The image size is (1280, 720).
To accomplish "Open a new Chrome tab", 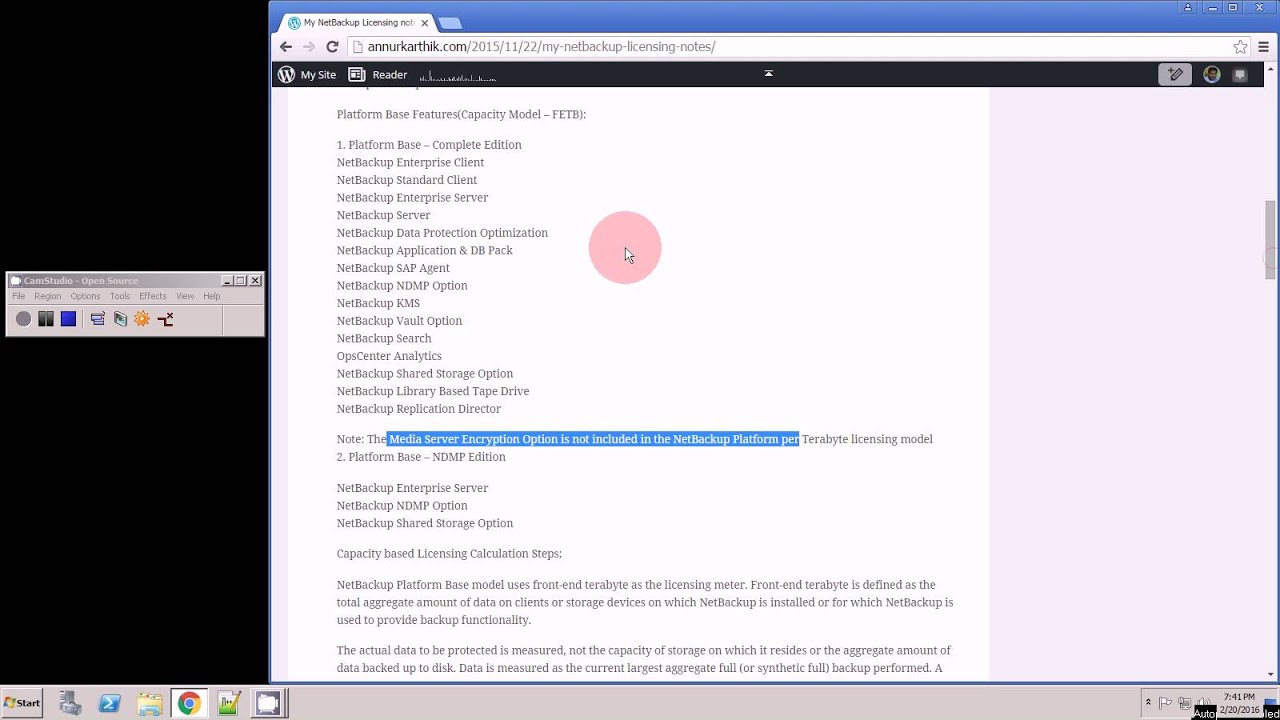I will [x=450, y=23].
